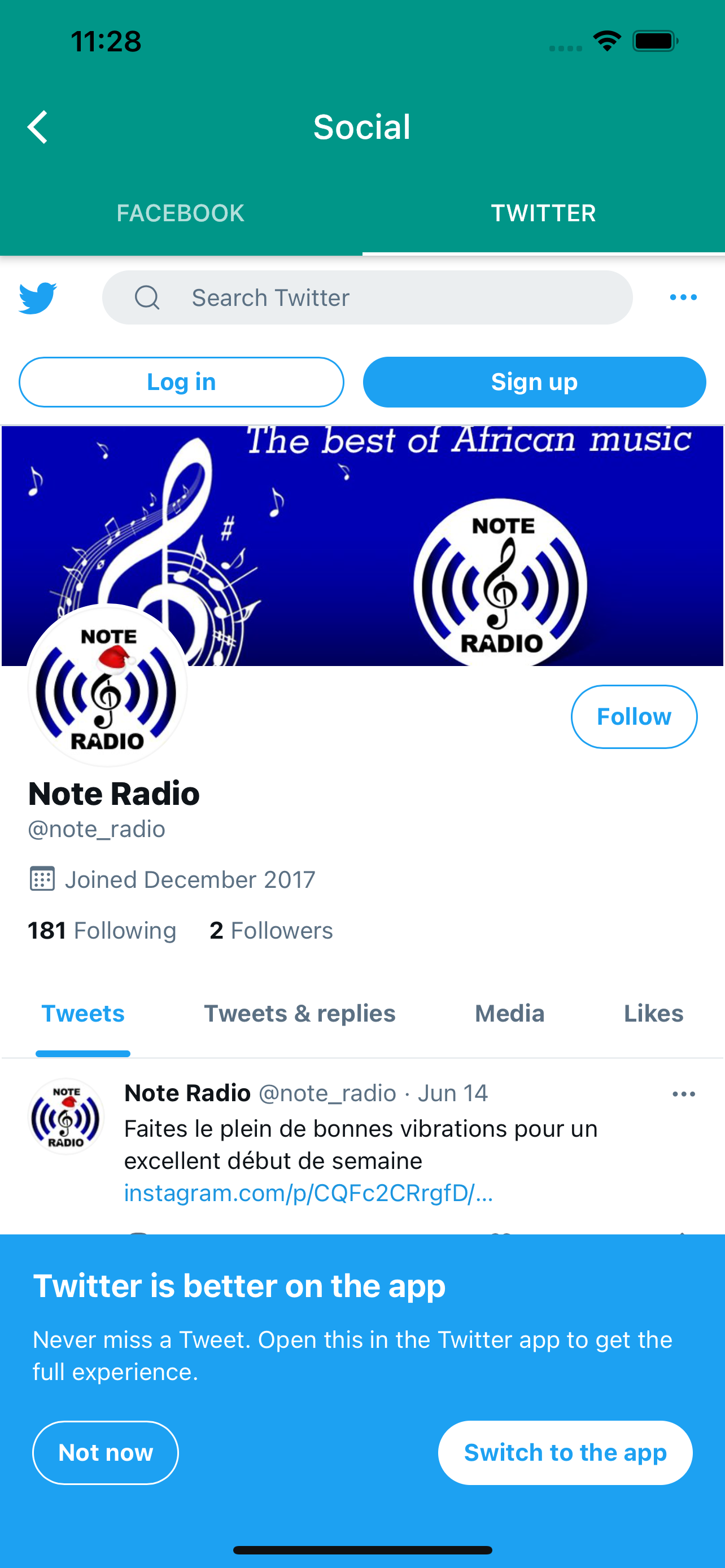Open the Tweets & replies tab

click(x=299, y=1014)
